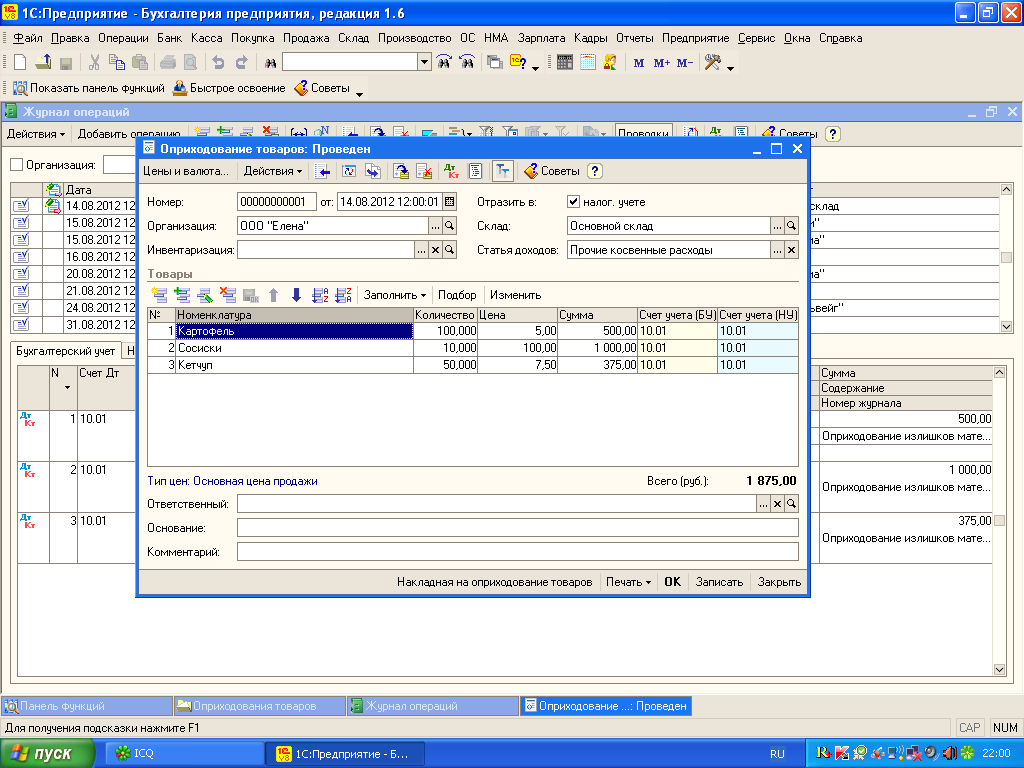The width and height of the screenshot is (1024, 768).
Task: Click the Записать button
Action: point(719,582)
